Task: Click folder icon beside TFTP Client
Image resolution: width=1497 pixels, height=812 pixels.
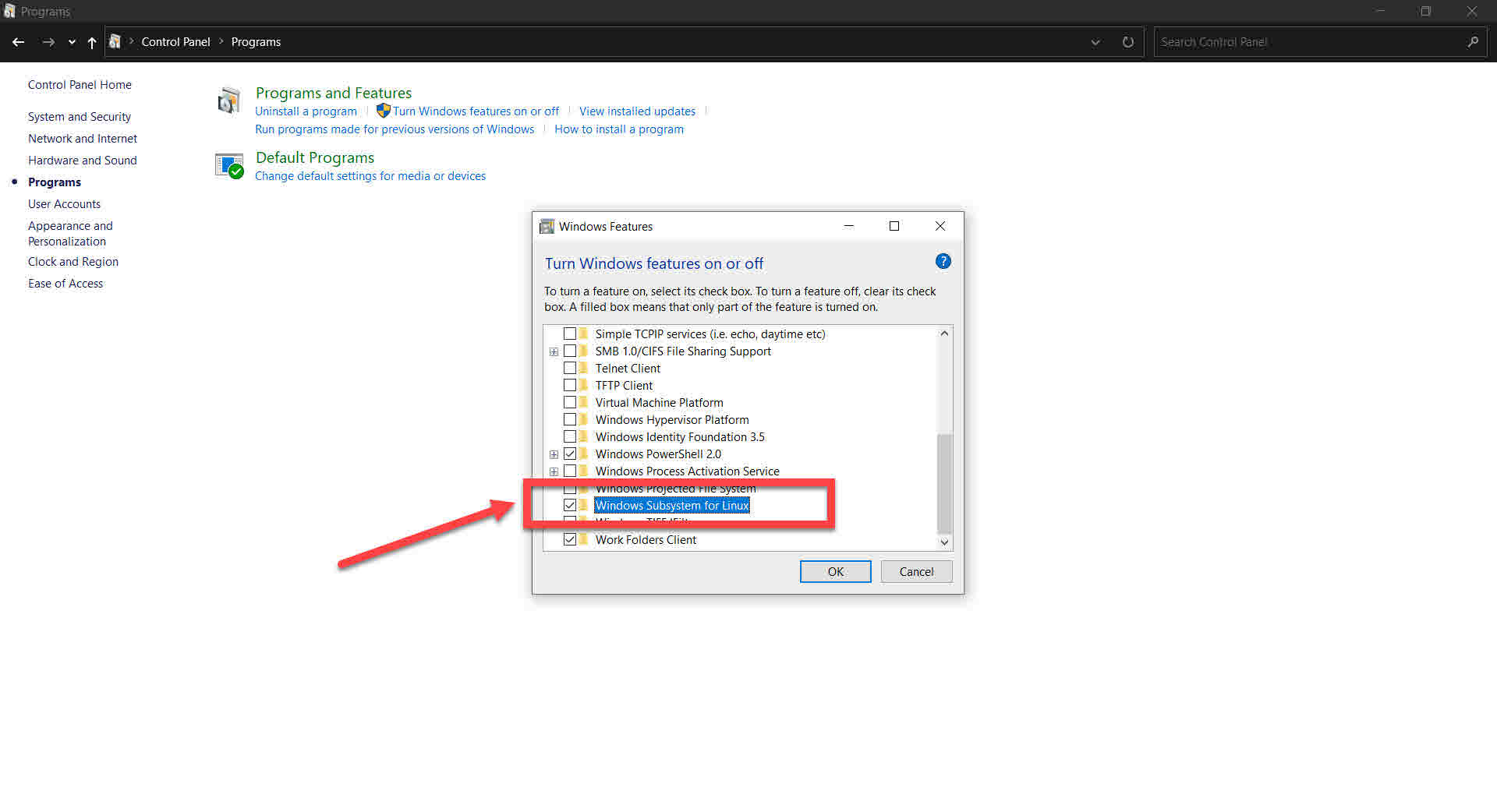Action: [583, 385]
